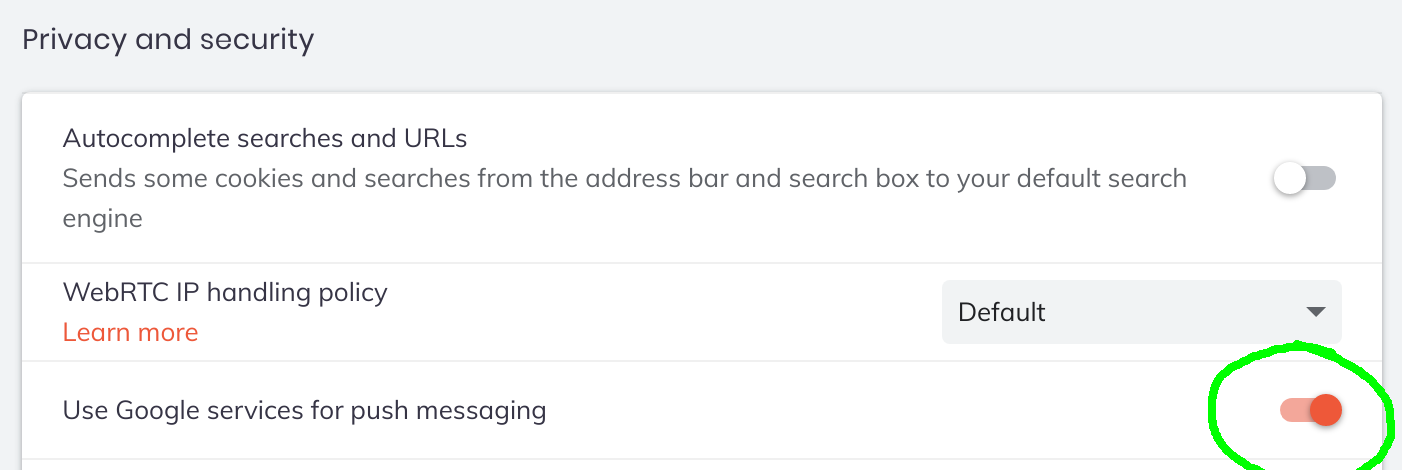The image size is (1402, 470).
Task: Click the word "Google" in the push messaging label
Action: tap(157, 410)
